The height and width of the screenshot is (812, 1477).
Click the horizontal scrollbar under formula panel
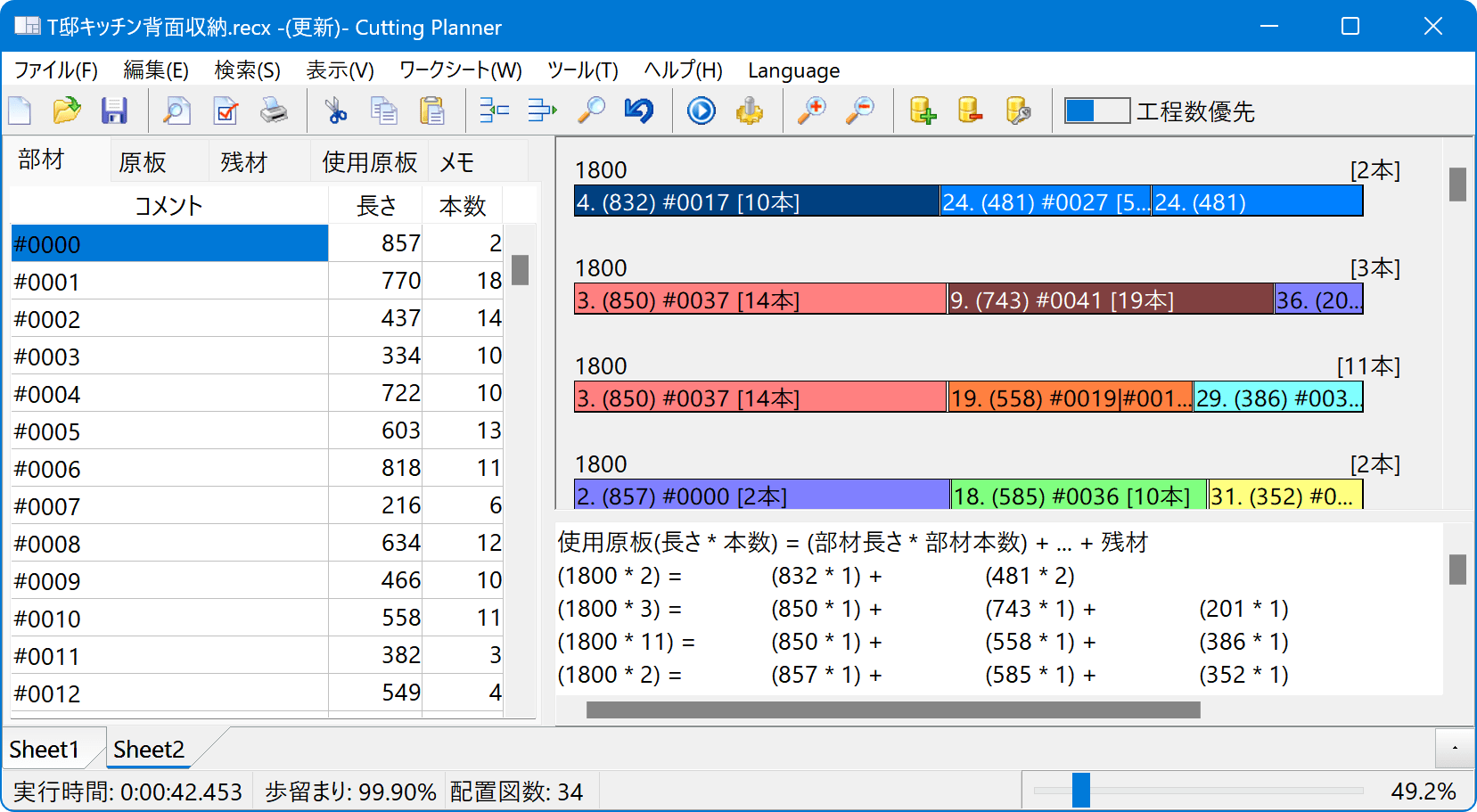pos(893,710)
